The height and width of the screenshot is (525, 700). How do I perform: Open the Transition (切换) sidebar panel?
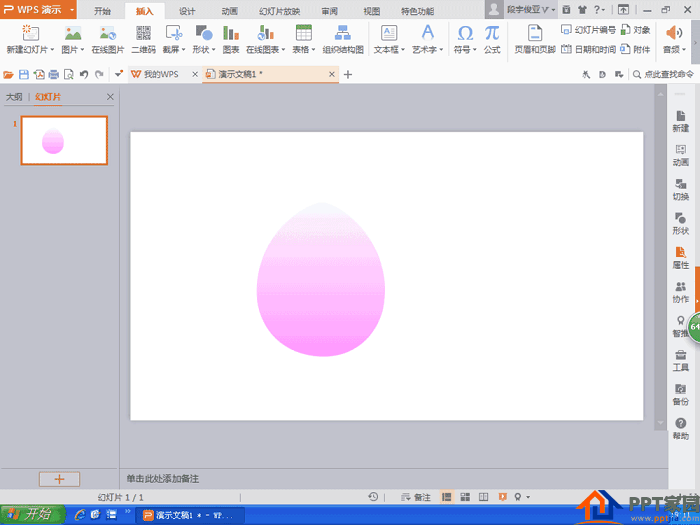pyautogui.click(x=680, y=190)
